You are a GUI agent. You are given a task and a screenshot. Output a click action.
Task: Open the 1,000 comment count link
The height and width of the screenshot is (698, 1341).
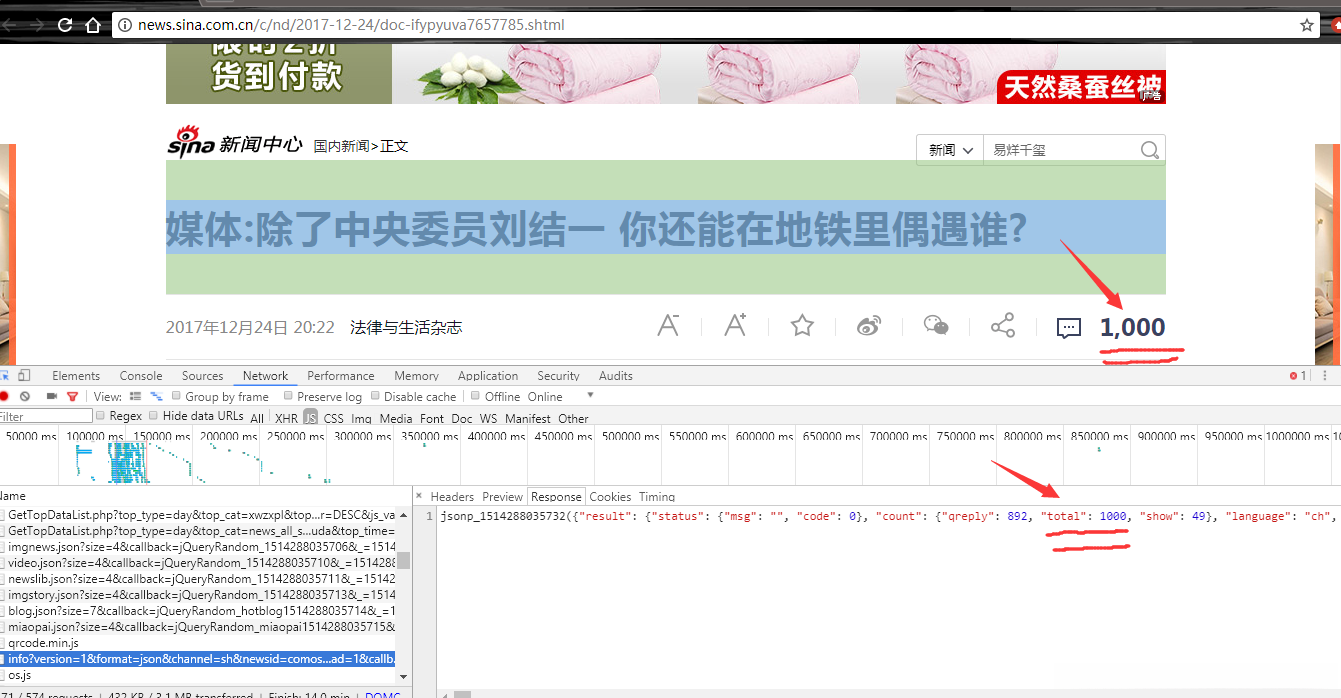coord(1132,327)
